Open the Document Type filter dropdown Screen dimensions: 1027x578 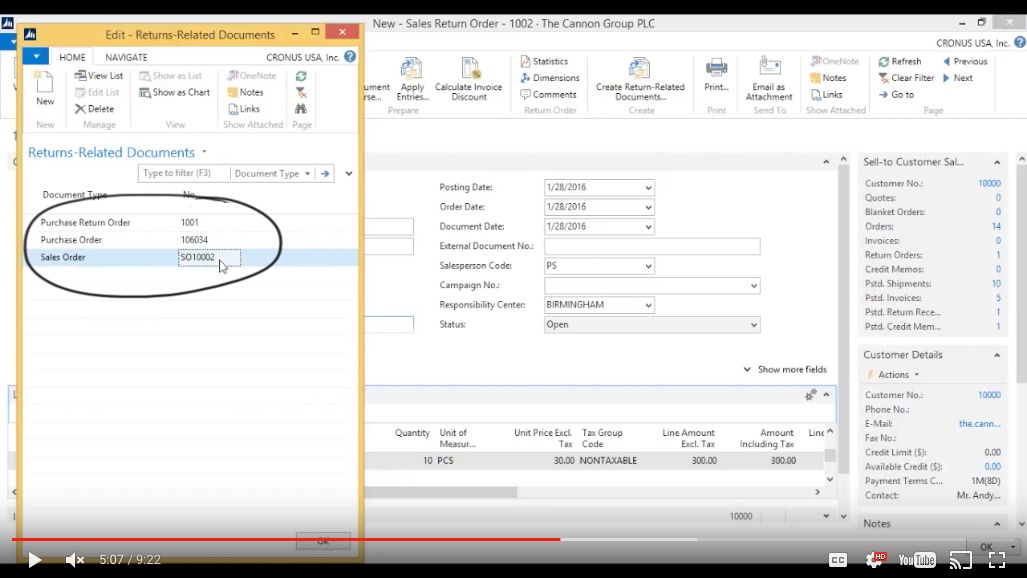point(307,173)
